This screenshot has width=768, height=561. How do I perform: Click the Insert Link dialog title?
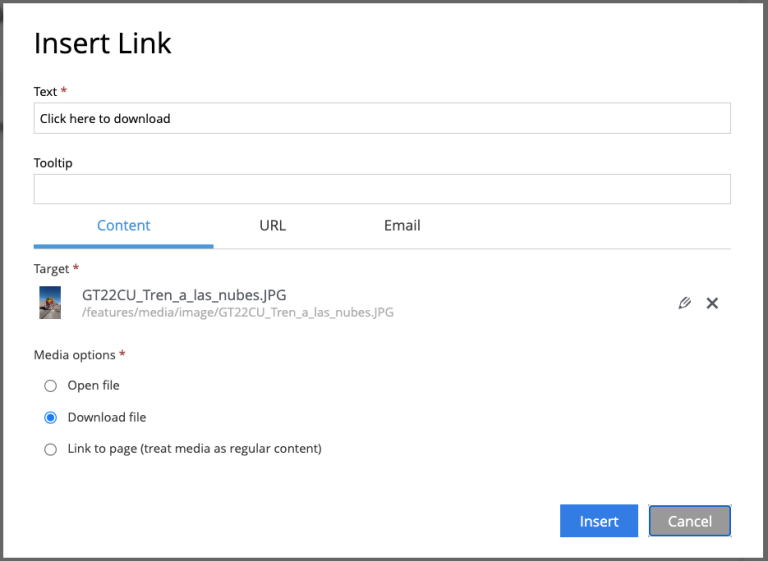click(x=102, y=43)
